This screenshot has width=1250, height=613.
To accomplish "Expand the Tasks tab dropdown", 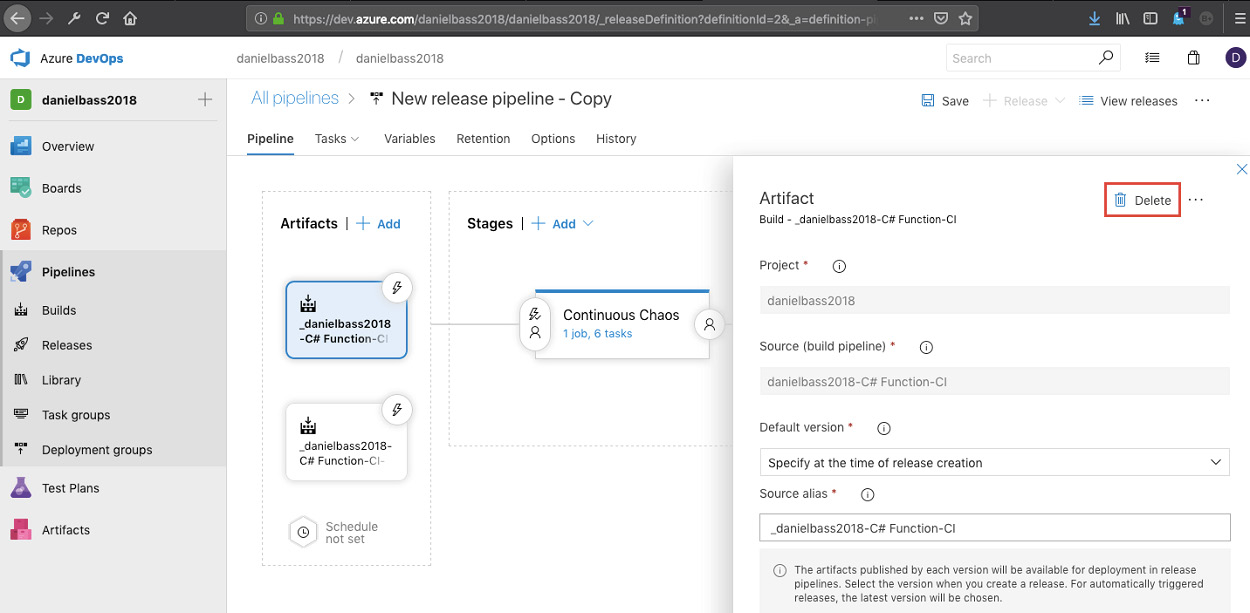I will click(354, 139).
